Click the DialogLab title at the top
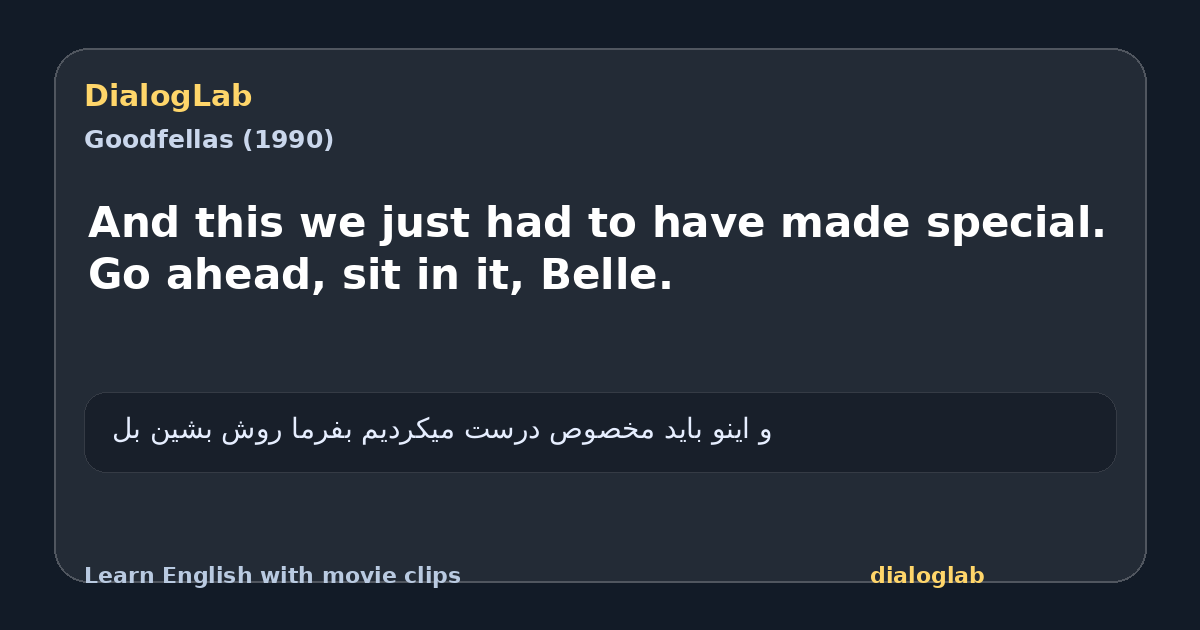The width and height of the screenshot is (1200, 630). click(x=168, y=97)
